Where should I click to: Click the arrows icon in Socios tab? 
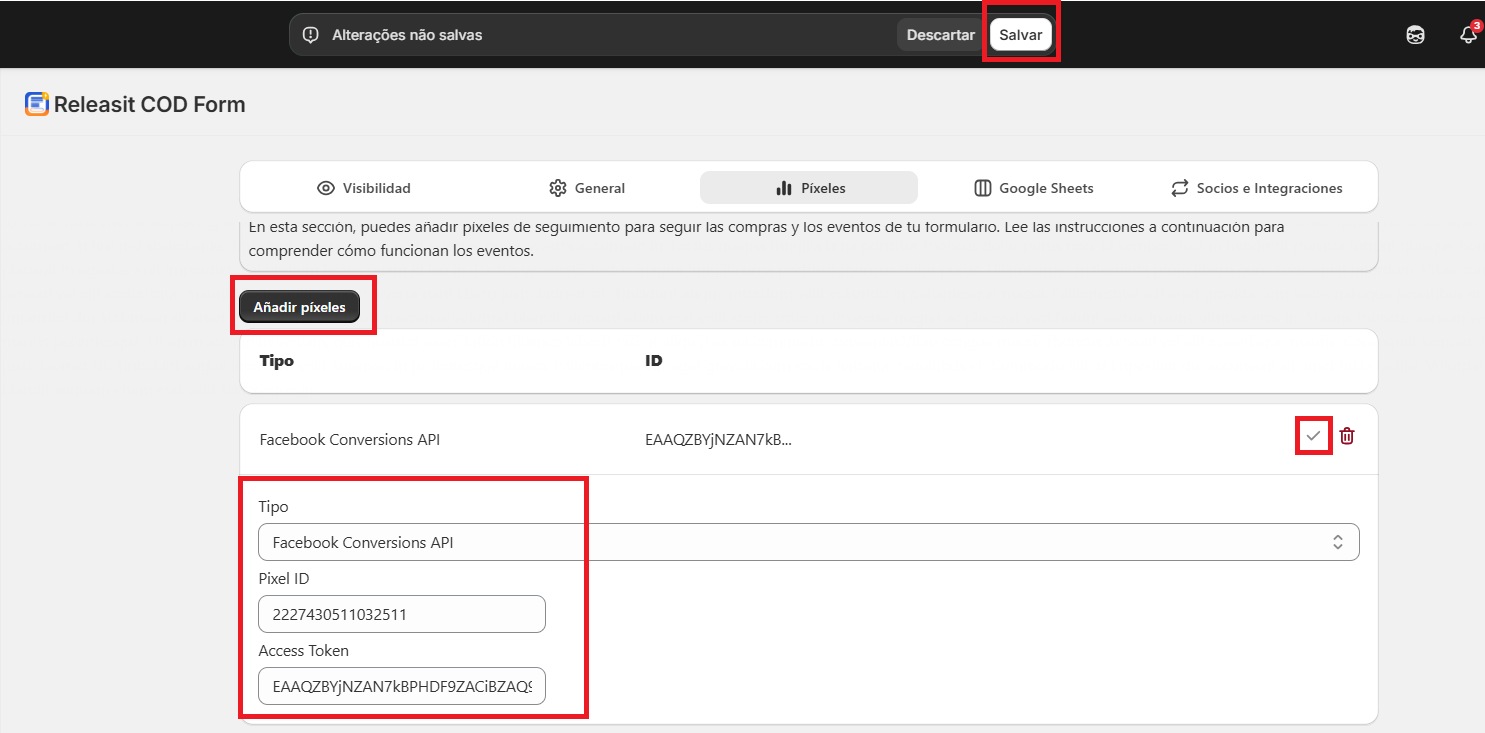tap(1179, 188)
